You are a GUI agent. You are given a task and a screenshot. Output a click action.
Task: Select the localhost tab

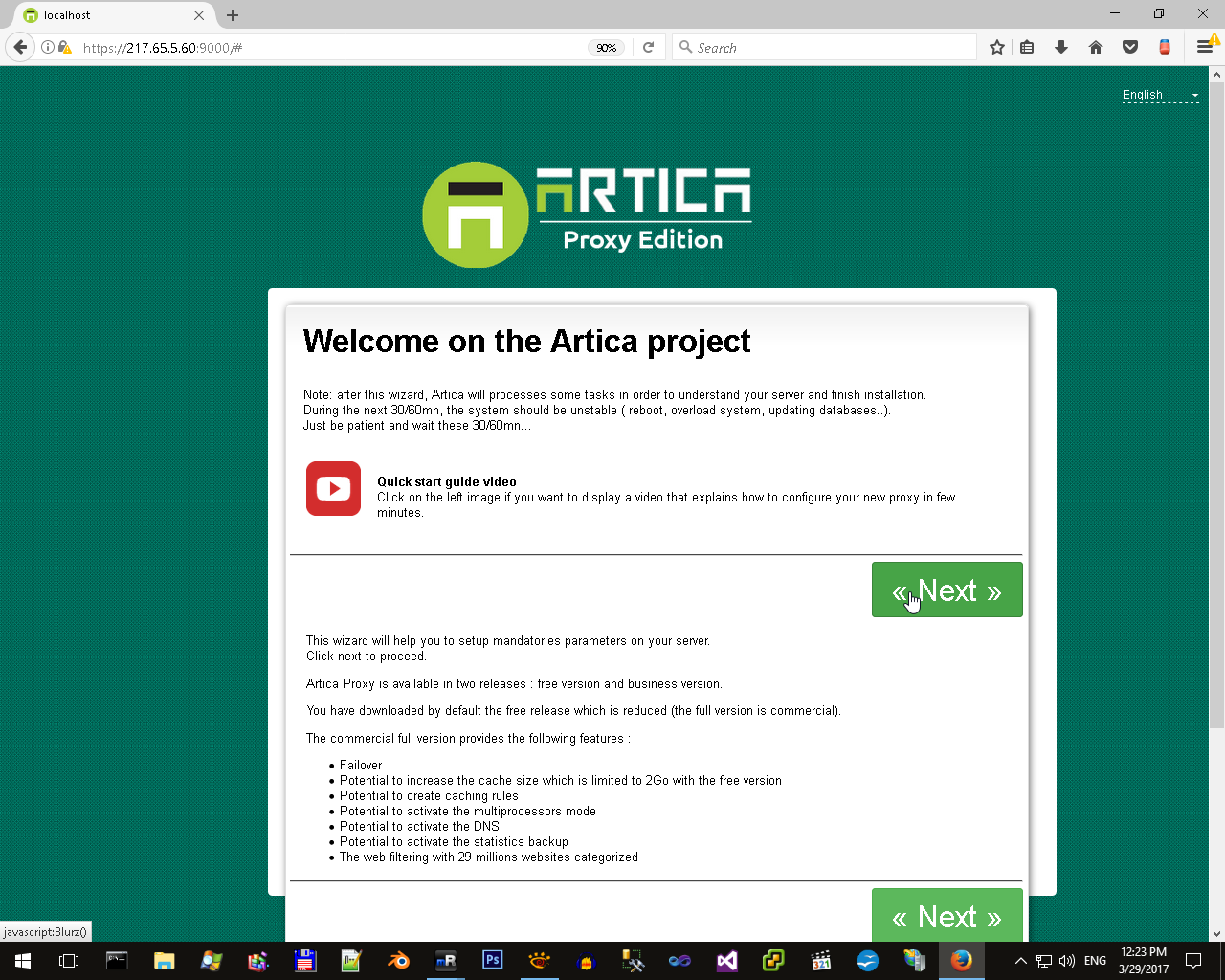point(115,15)
